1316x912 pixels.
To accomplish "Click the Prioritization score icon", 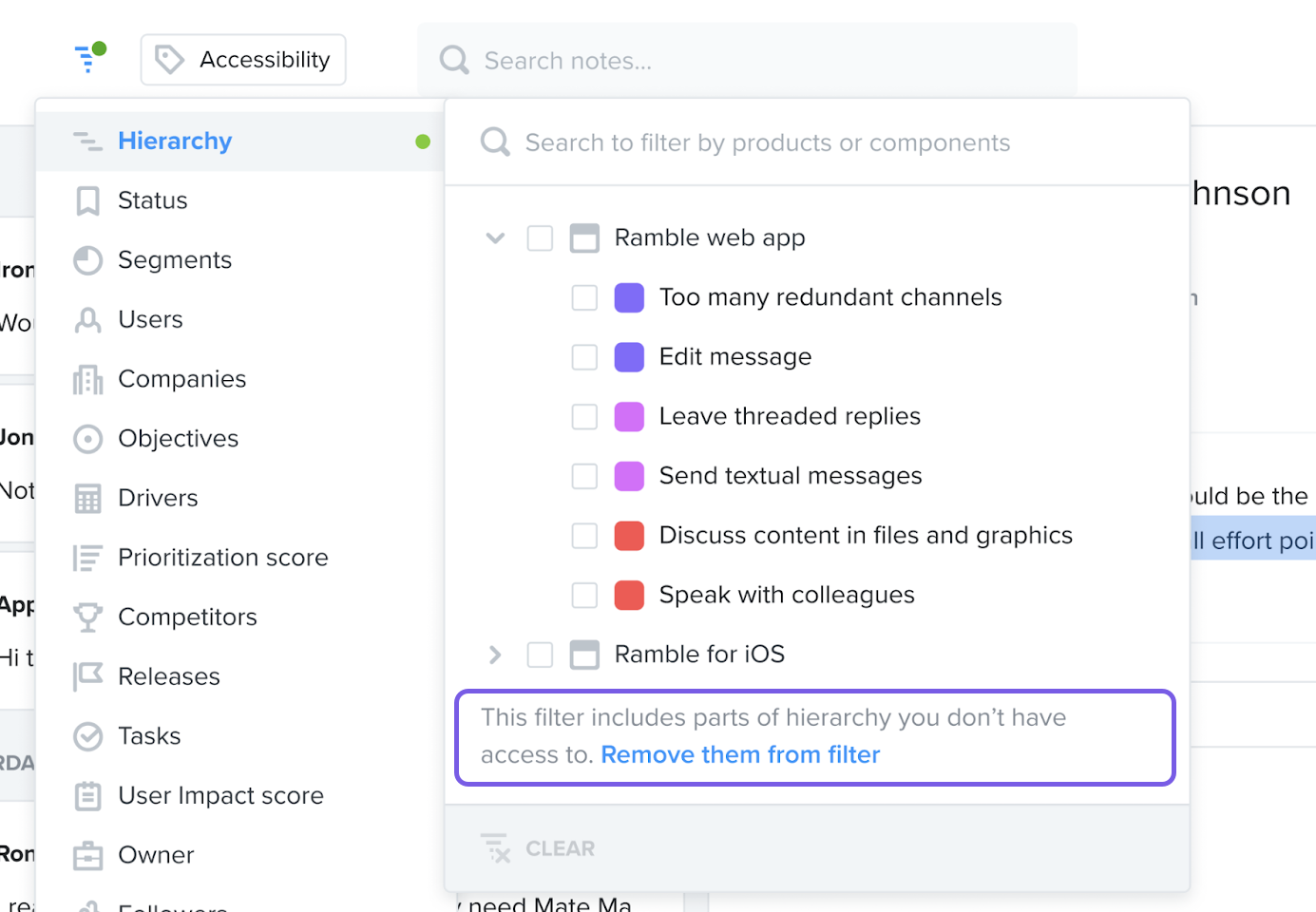I will click(x=87, y=558).
